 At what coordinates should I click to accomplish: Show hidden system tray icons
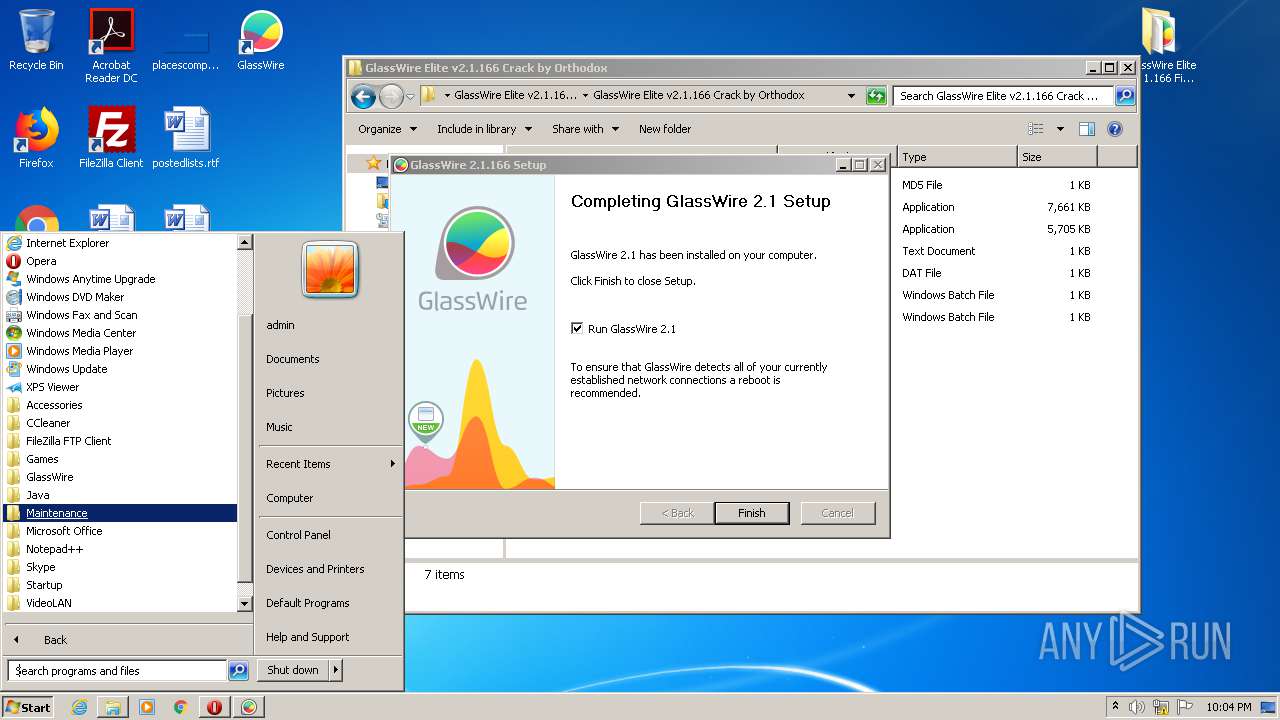(x=1116, y=707)
